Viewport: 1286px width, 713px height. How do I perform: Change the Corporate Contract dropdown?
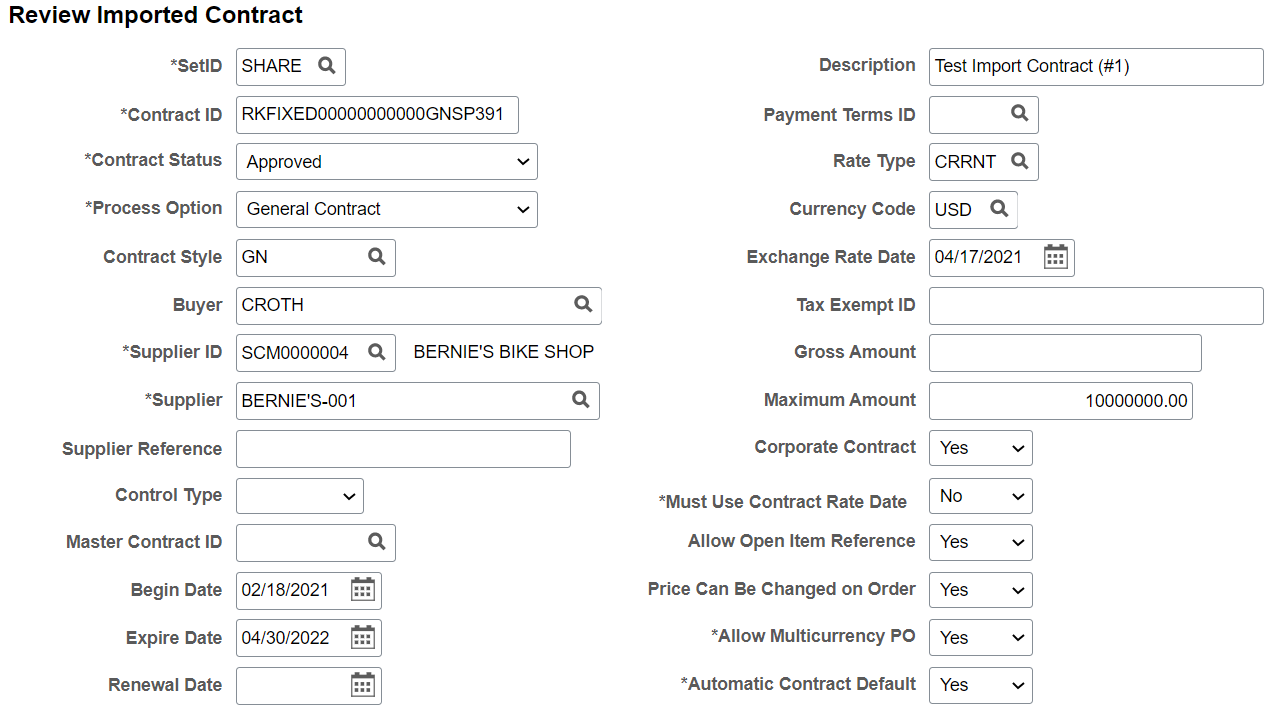point(980,448)
